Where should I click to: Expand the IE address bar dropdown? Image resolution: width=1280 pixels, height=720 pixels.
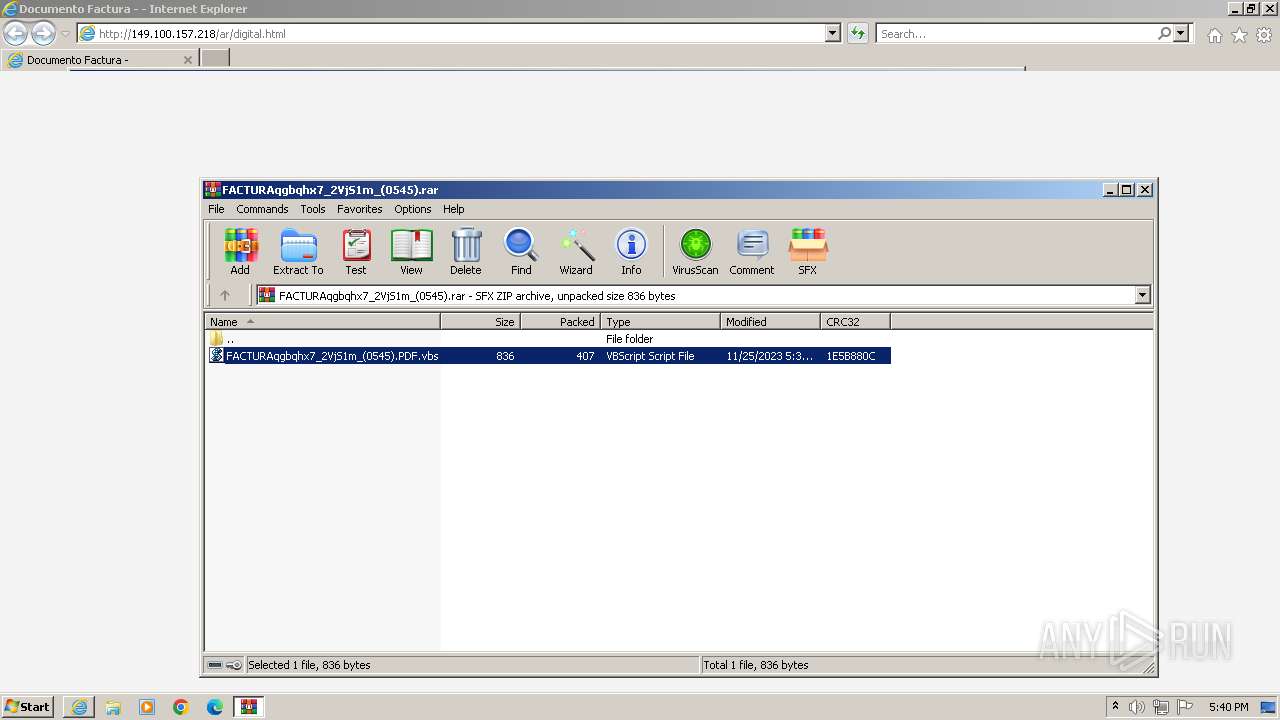833,33
